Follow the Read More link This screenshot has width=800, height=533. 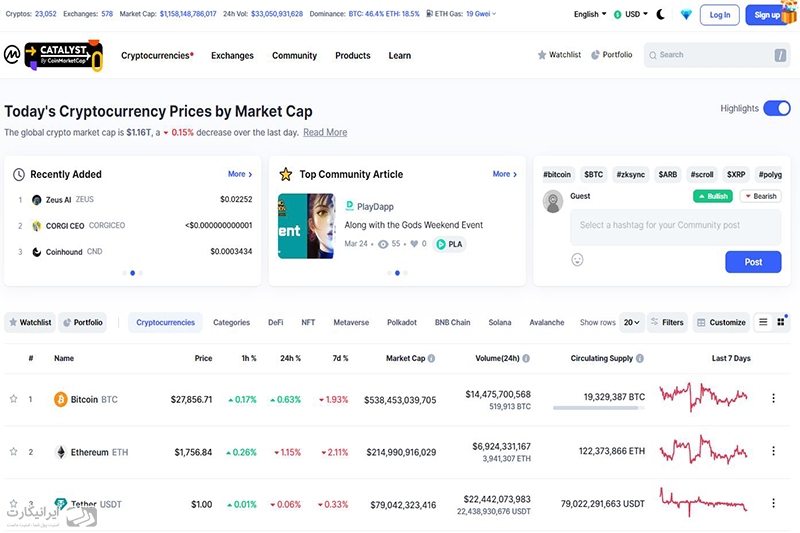tap(325, 132)
